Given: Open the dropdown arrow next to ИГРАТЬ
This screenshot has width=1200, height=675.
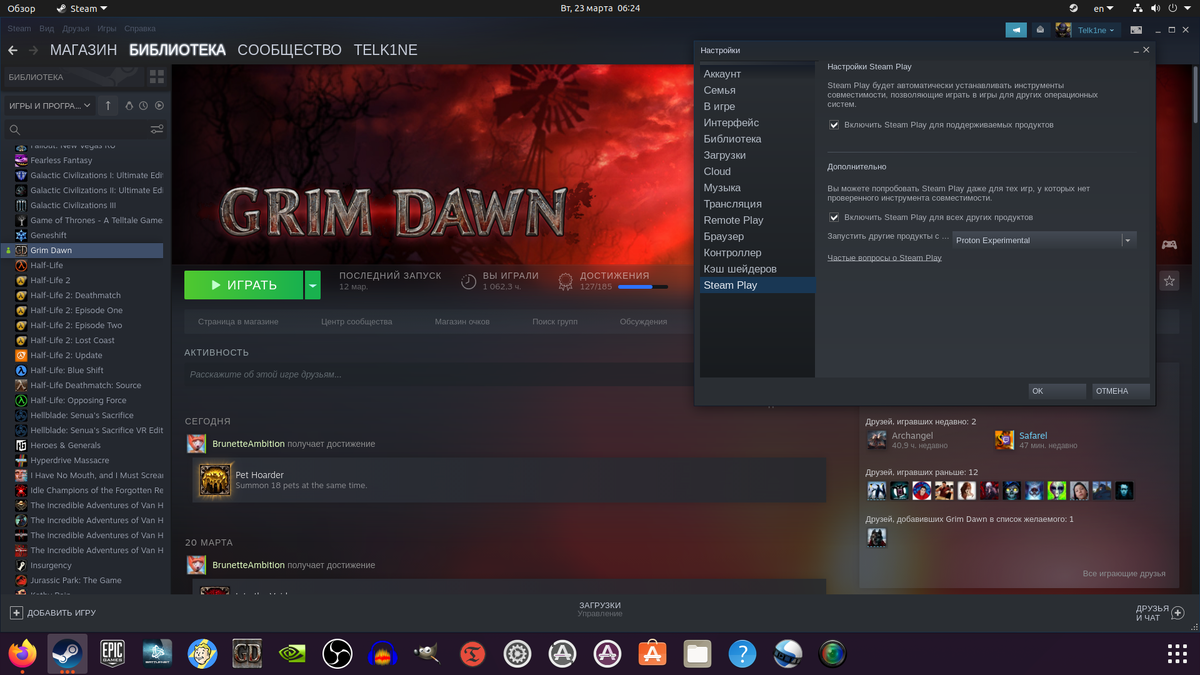Looking at the screenshot, I should point(312,285).
